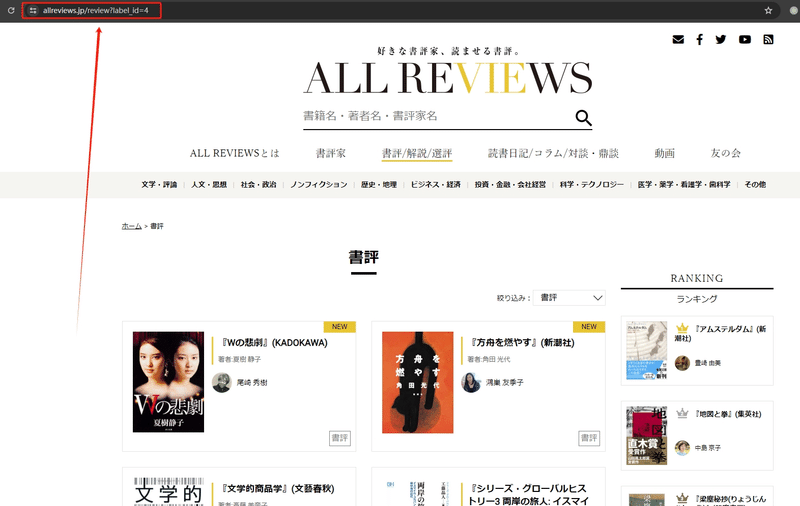Open ALL REVIEWSとは menu item
800x506 pixels.
[x=235, y=153]
